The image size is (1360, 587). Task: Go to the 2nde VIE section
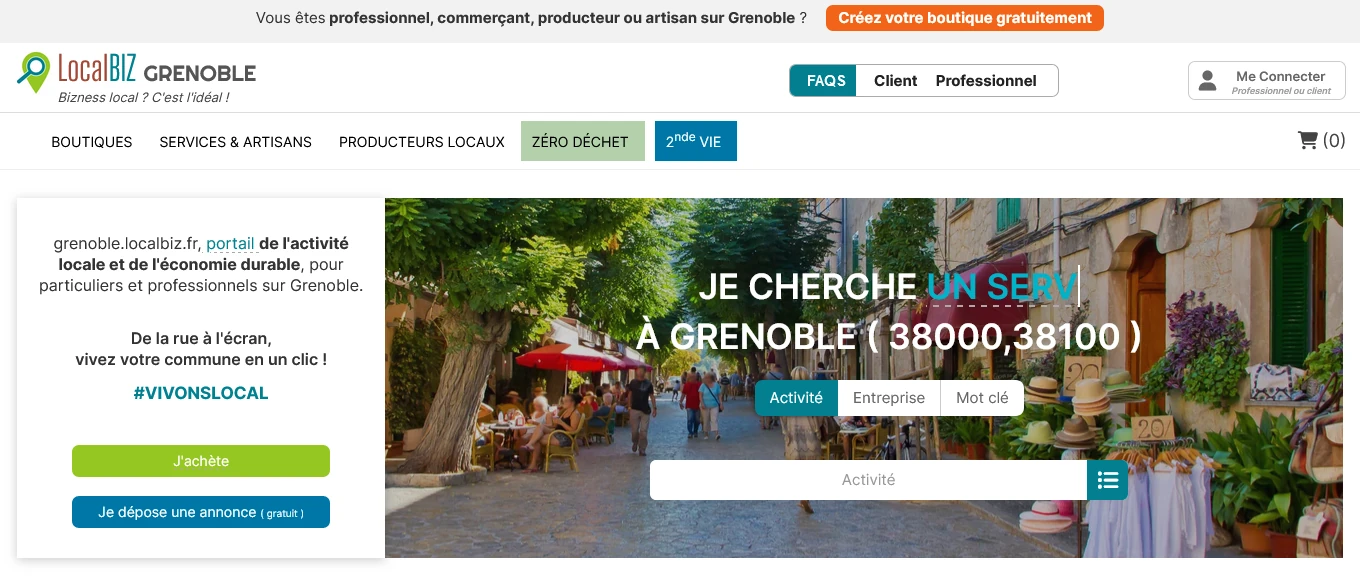(696, 141)
